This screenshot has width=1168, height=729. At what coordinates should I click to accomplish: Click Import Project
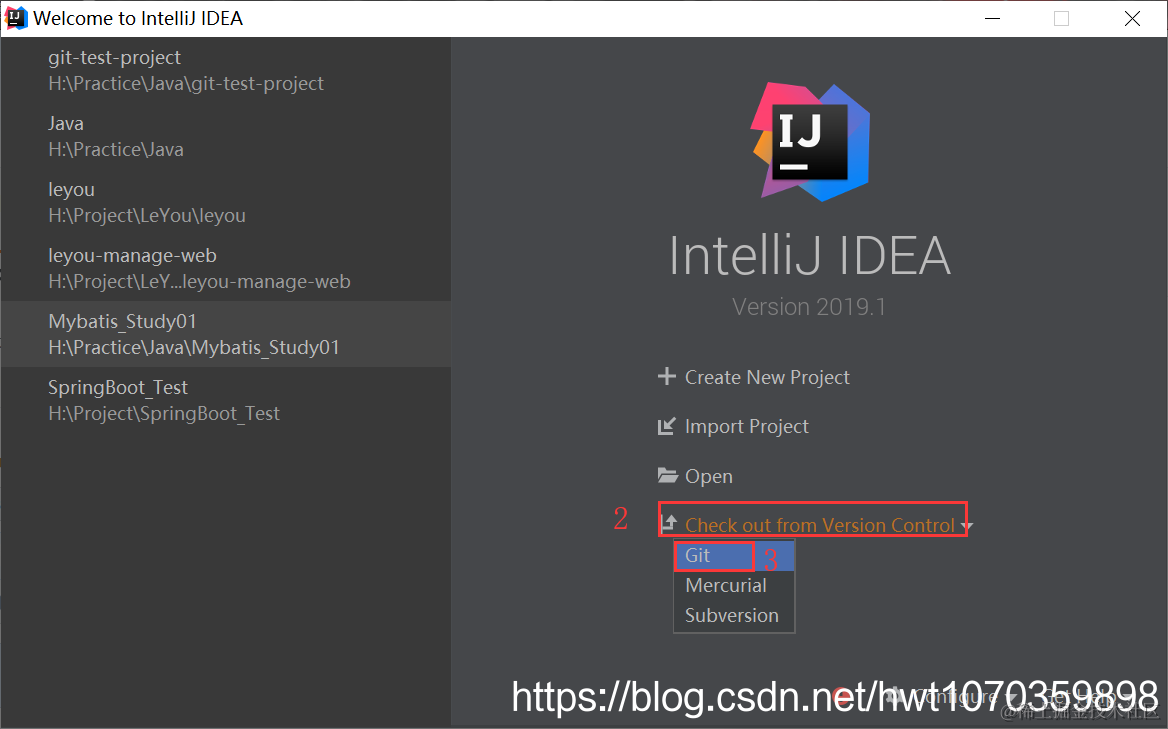[733, 426]
